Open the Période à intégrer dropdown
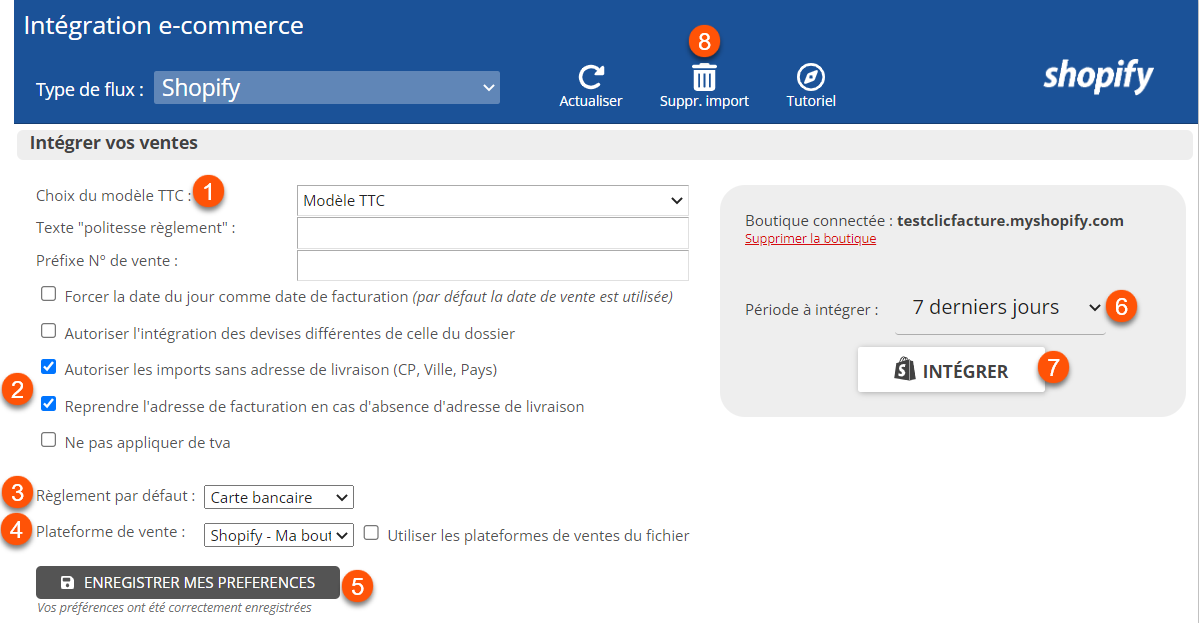Image resolution: width=1199 pixels, height=623 pixels. [1000, 307]
